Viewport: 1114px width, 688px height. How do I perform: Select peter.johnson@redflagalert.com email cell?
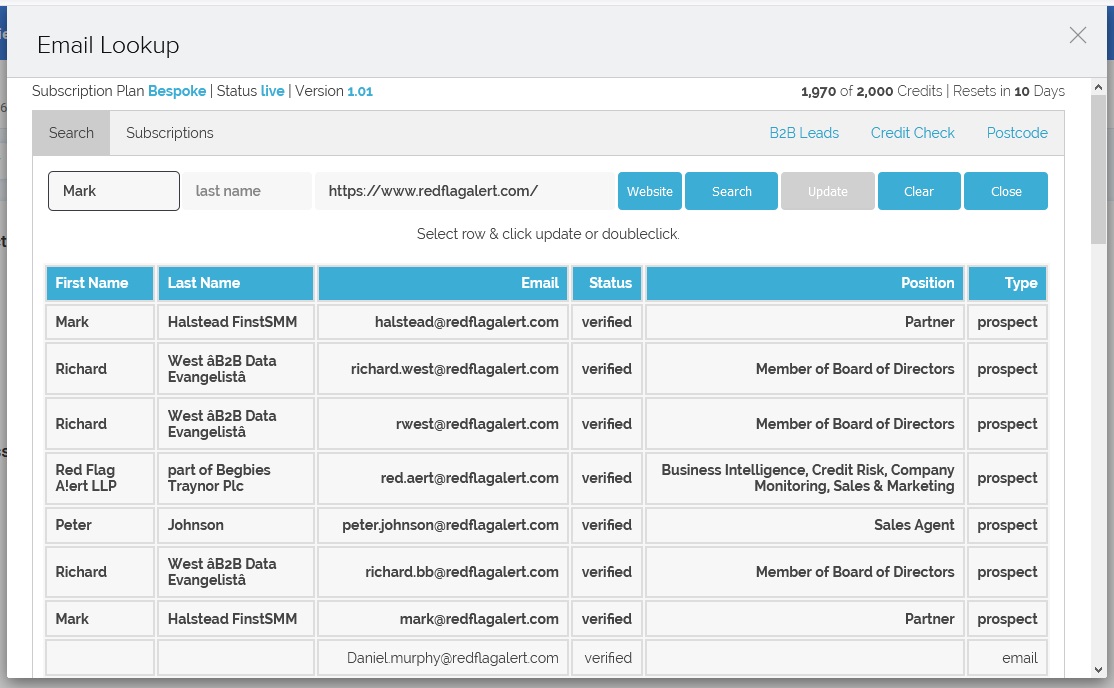click(x=443, y=525)
